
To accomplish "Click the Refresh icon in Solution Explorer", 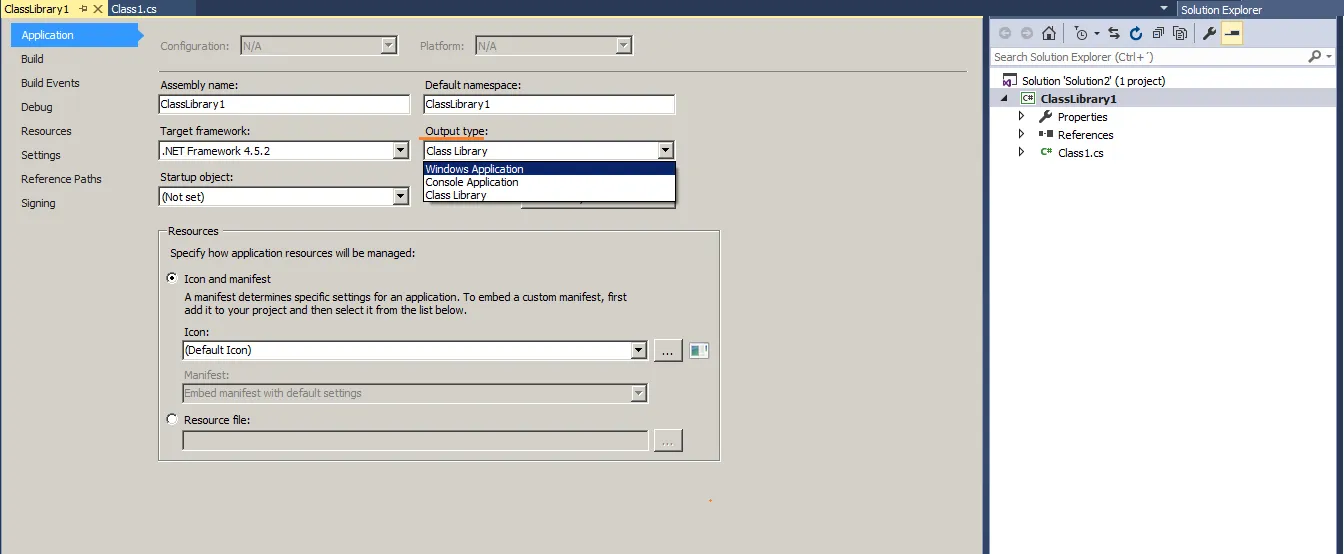I will pos(1136,33).
